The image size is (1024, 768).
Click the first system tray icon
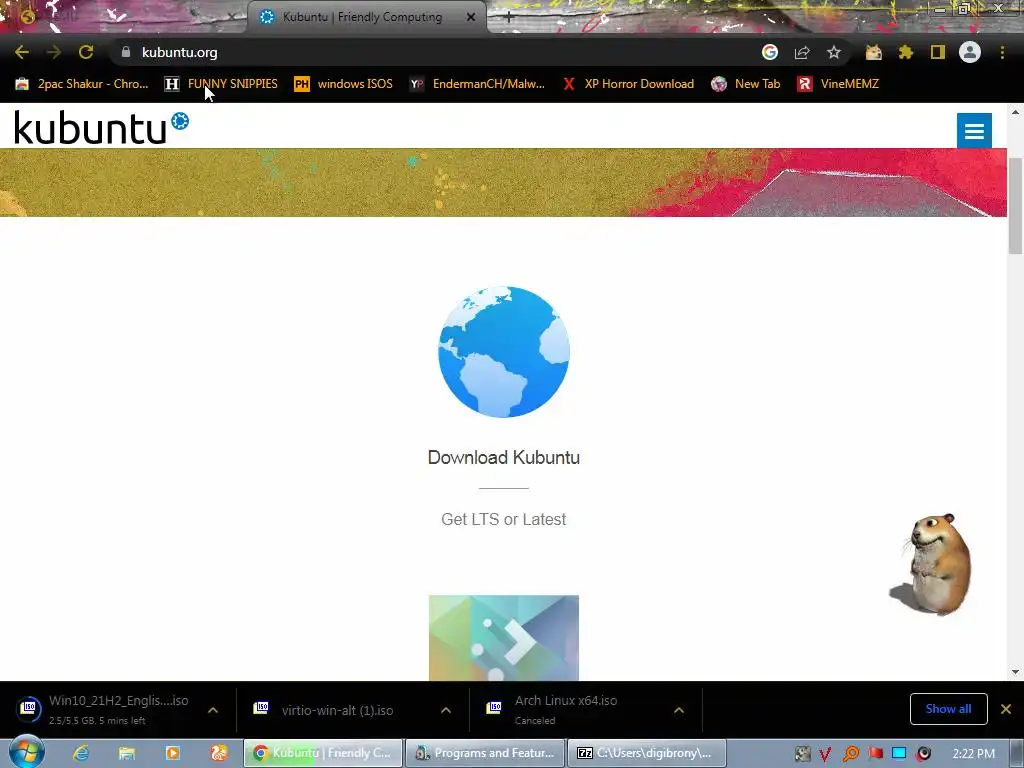click(x=803, y=754)
